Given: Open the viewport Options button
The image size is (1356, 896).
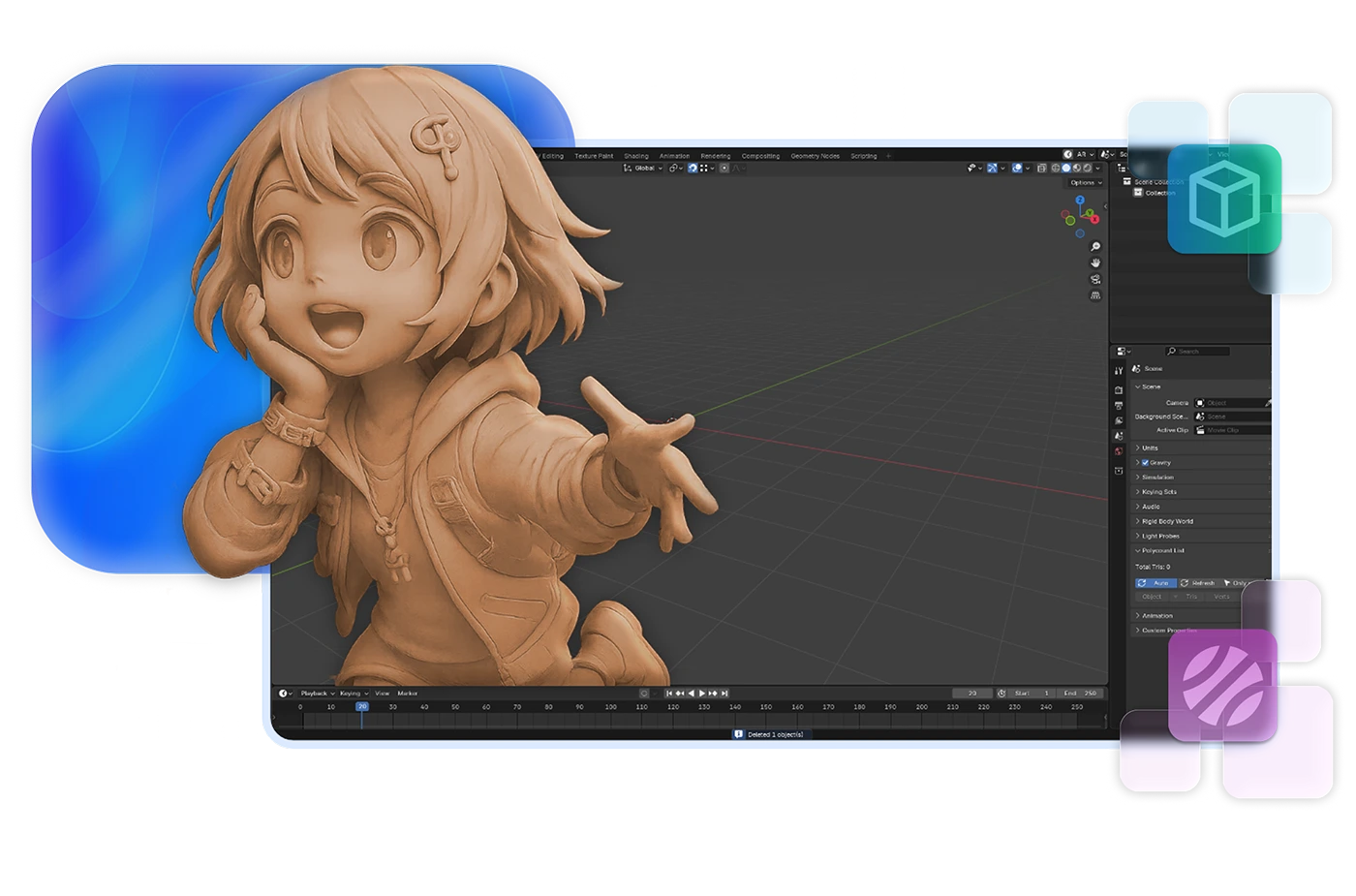Looking at the screenshot, I should pos(1085,182).
